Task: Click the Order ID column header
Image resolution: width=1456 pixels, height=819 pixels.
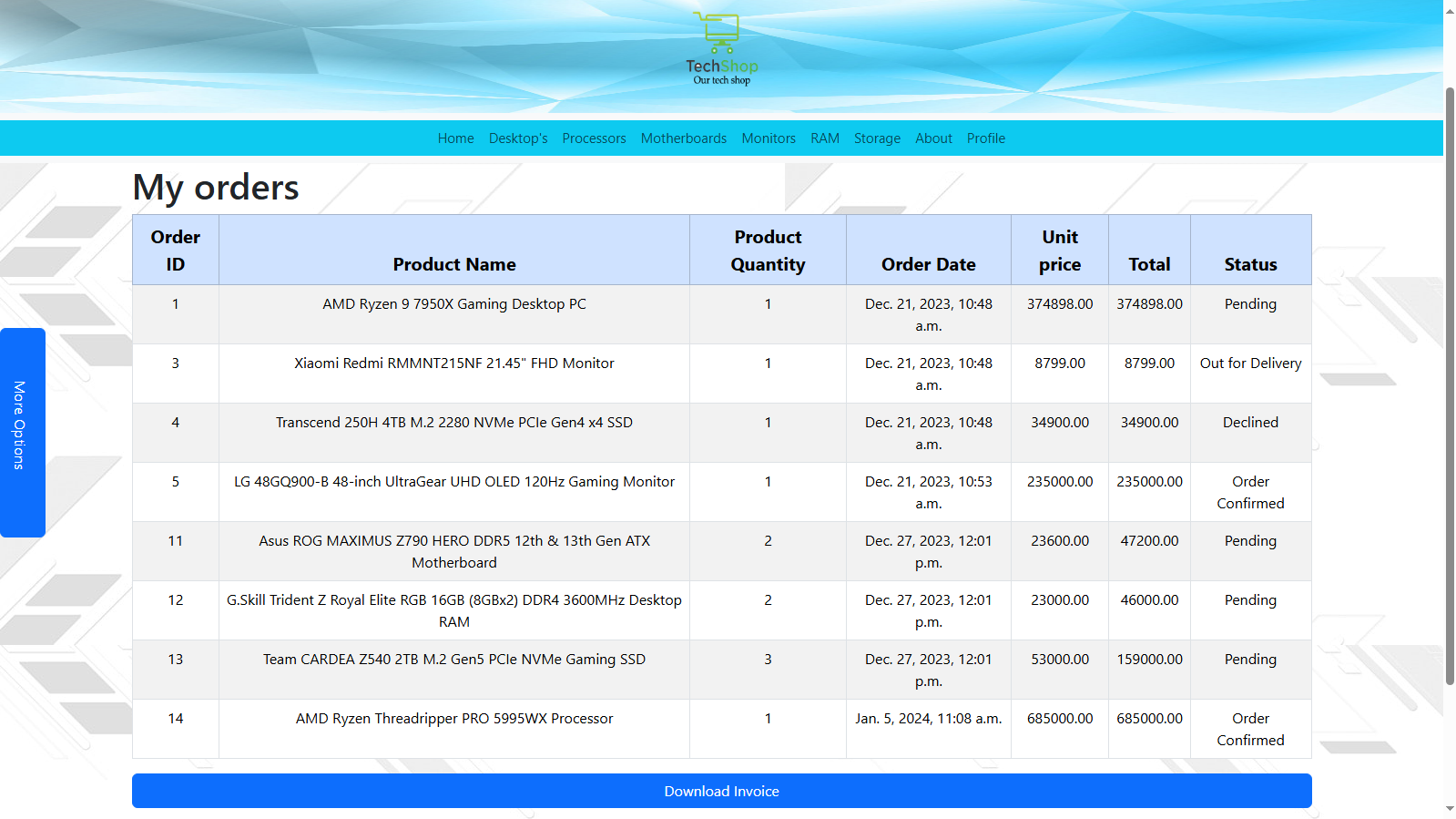Action: [176, 251]
